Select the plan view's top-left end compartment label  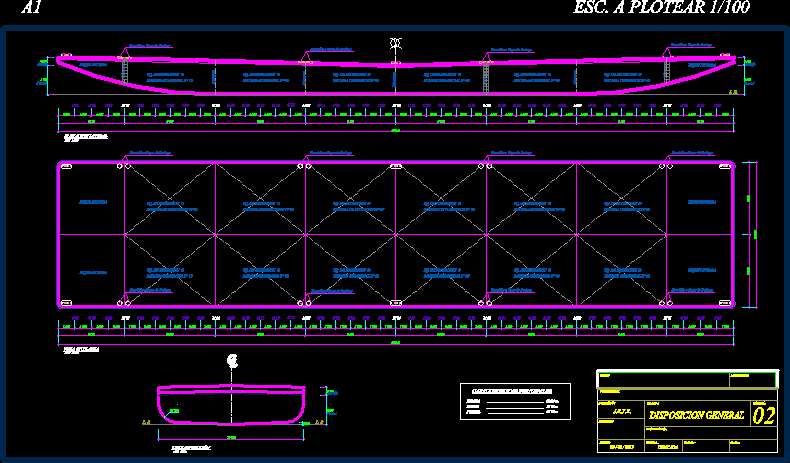click(92, 202)
